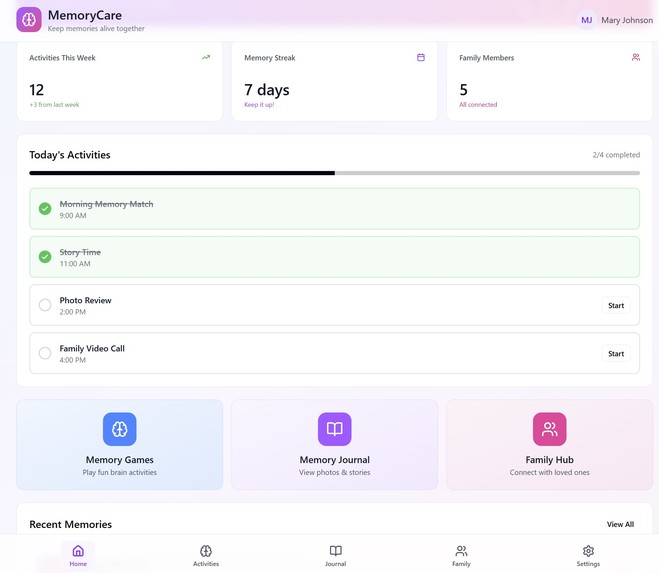Image resolution: width=659 pixels, height=573 pixels.
Task: Click the 'View photos & stories' subtitle
Action: [335, 472]
